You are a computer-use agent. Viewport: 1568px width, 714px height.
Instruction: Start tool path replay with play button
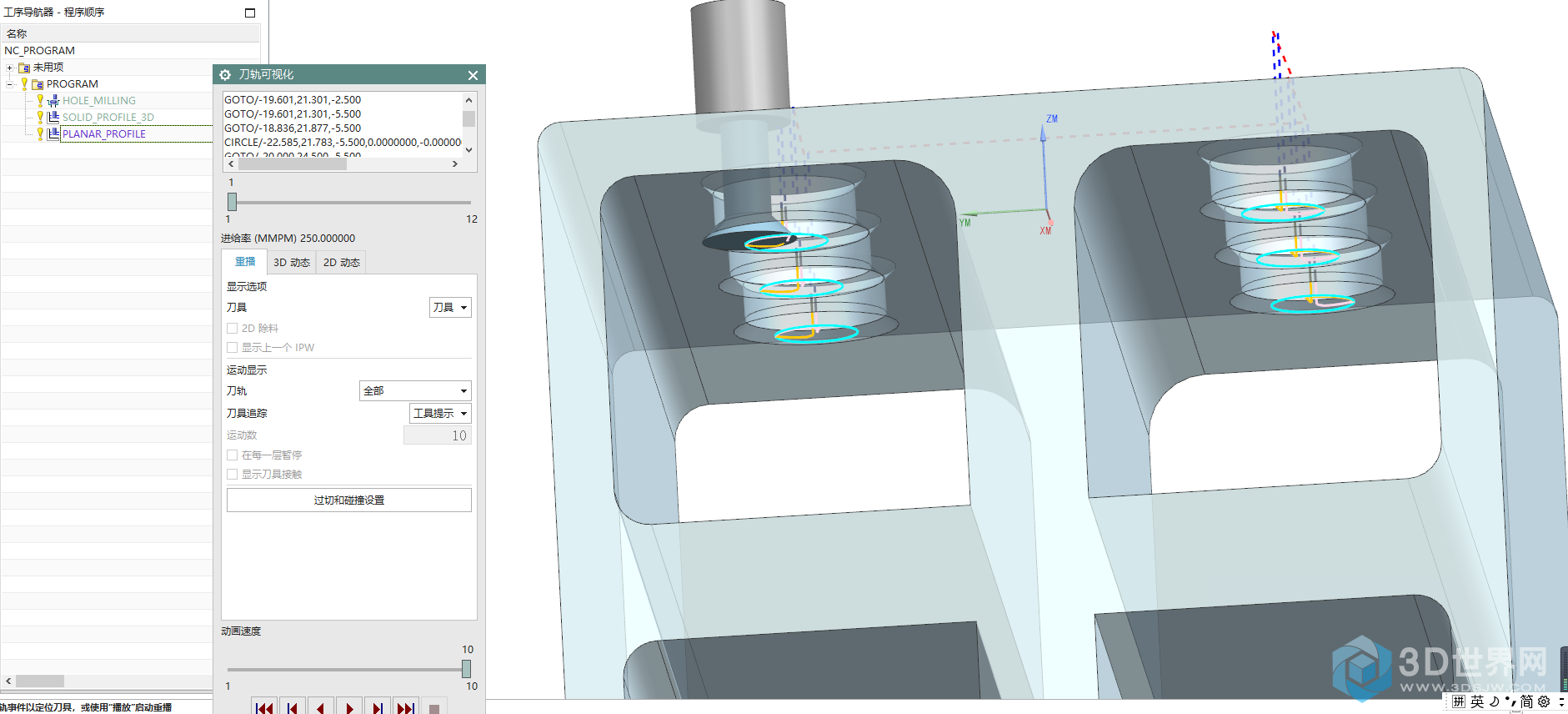point(349,706)
